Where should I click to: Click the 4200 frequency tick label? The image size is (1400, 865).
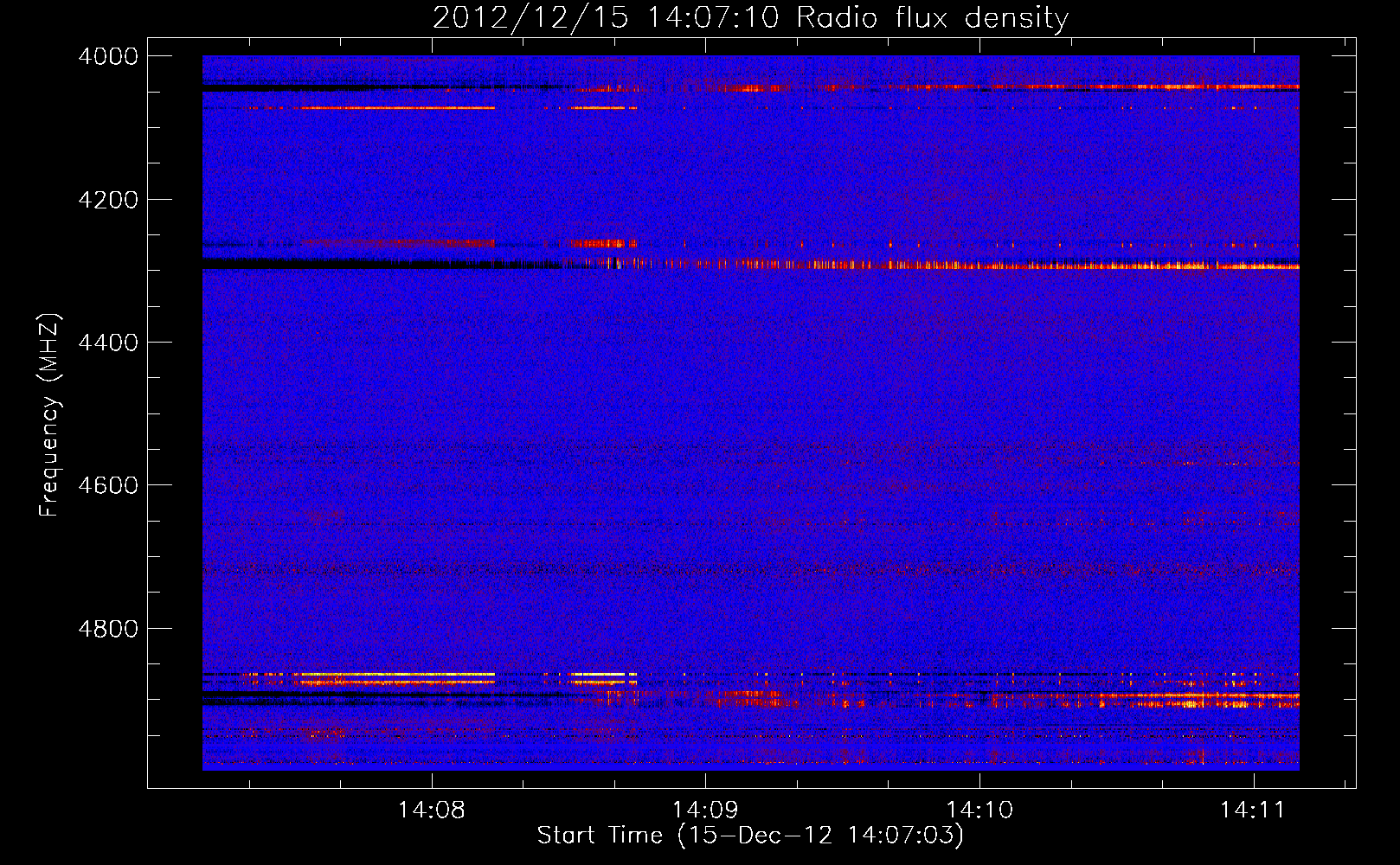(108, 200)
